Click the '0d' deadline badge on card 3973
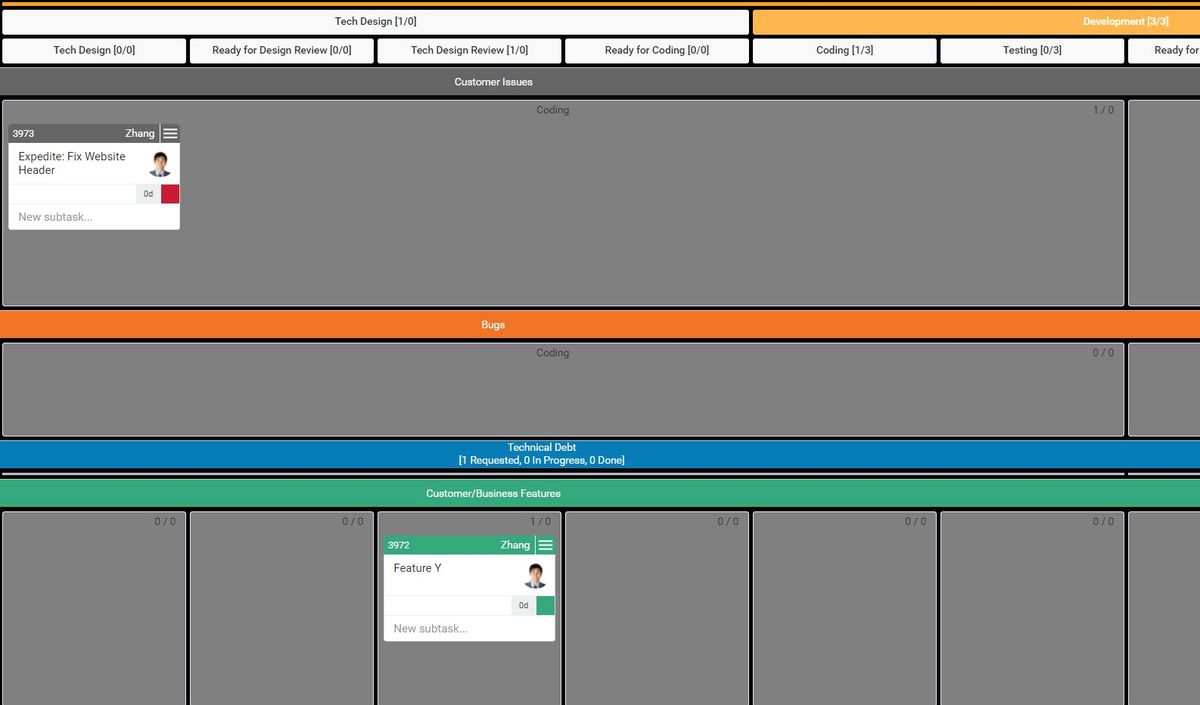This screenshot has height=705, width=1200. [x=147, y=193]
